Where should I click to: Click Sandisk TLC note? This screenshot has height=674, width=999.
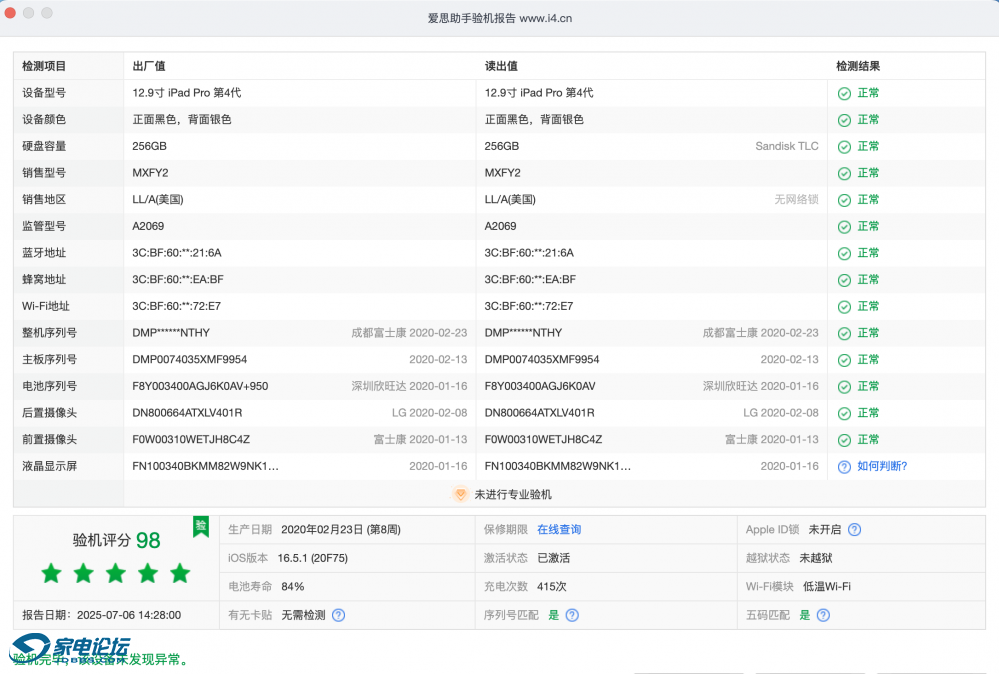(x=787, y=147)
